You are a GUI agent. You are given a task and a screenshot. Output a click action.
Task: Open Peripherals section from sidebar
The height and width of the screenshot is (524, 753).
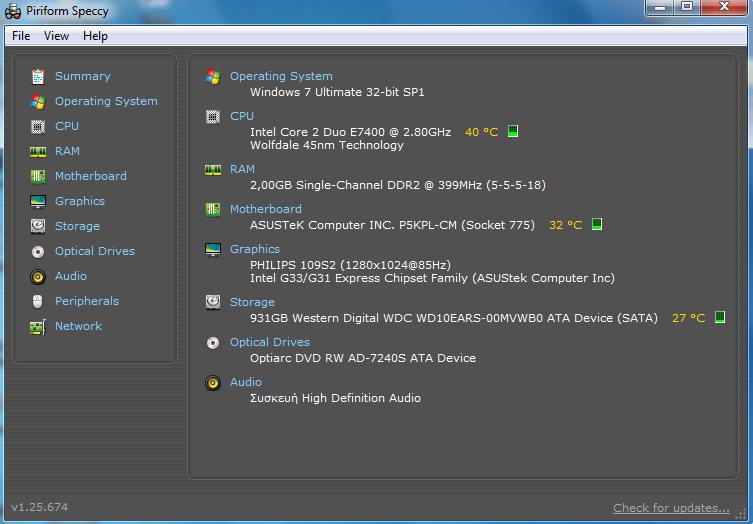point(87,301)
